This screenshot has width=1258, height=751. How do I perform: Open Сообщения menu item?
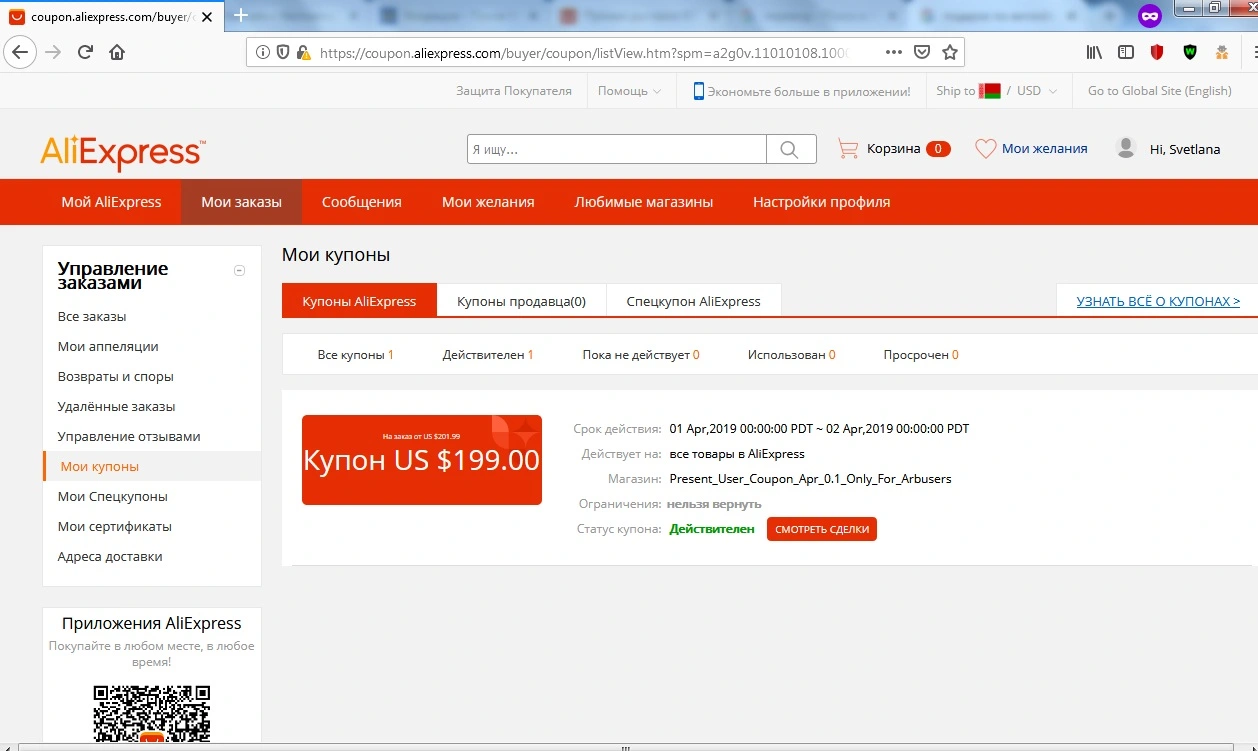(x=362, y=202)
